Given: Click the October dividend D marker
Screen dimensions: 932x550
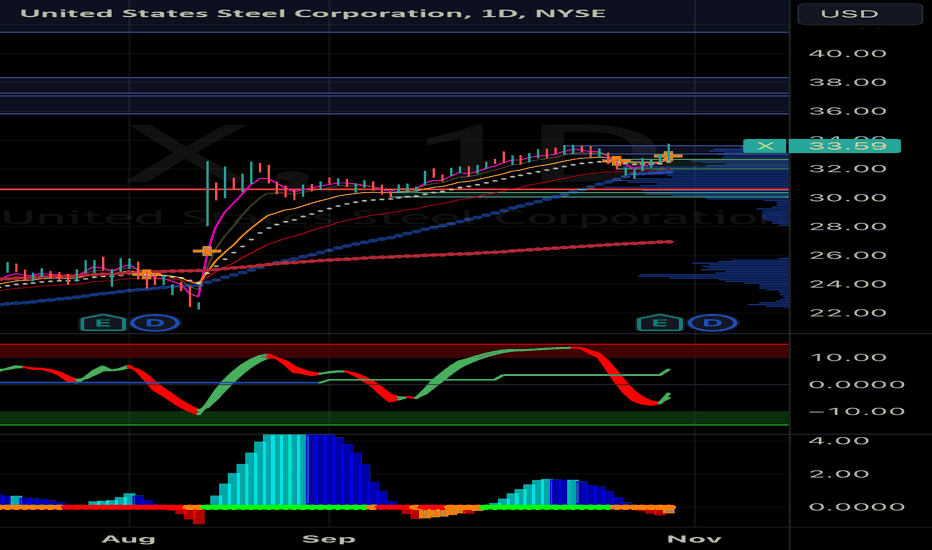Looking at the screenshot, I should coord(713,323).
